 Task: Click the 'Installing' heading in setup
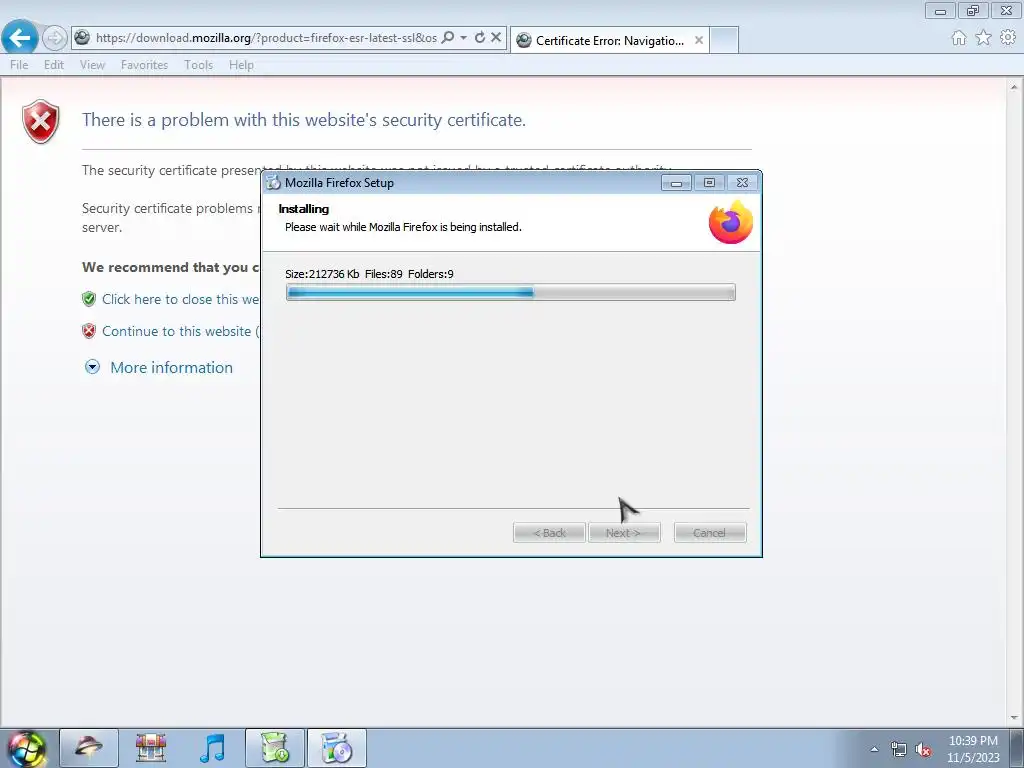point(304,209)
